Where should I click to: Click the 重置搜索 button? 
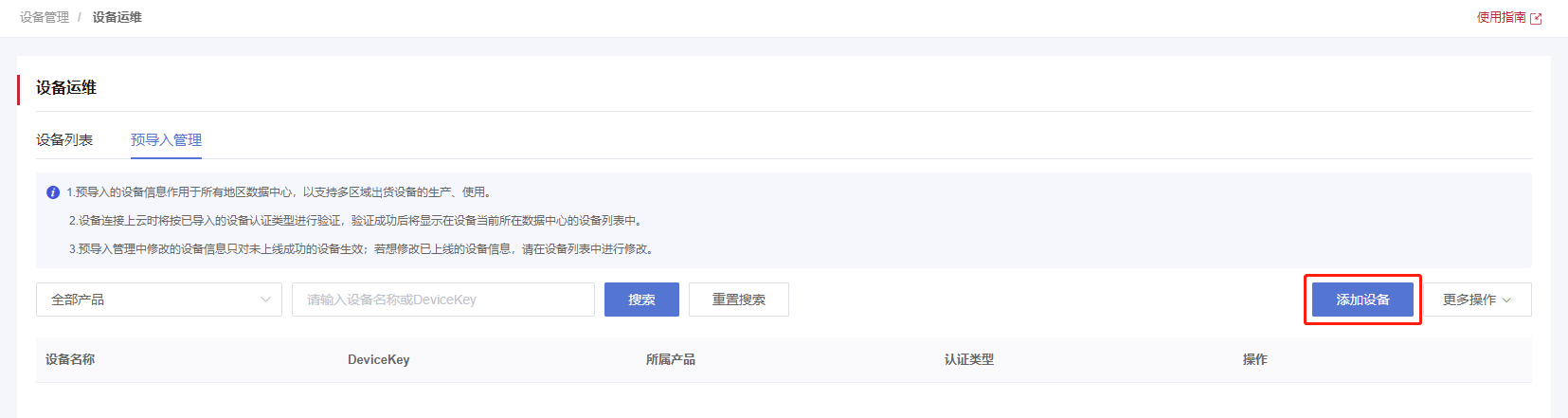click(739, 300)
